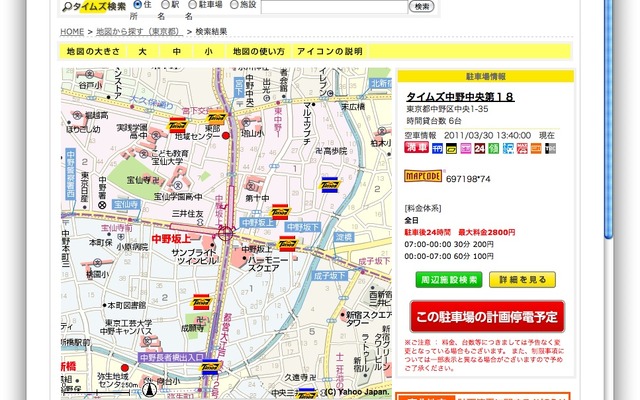The width and height of the screenshot is (640, 400).
Task: Click the dark red 24 hours icon
Action: 480,148
